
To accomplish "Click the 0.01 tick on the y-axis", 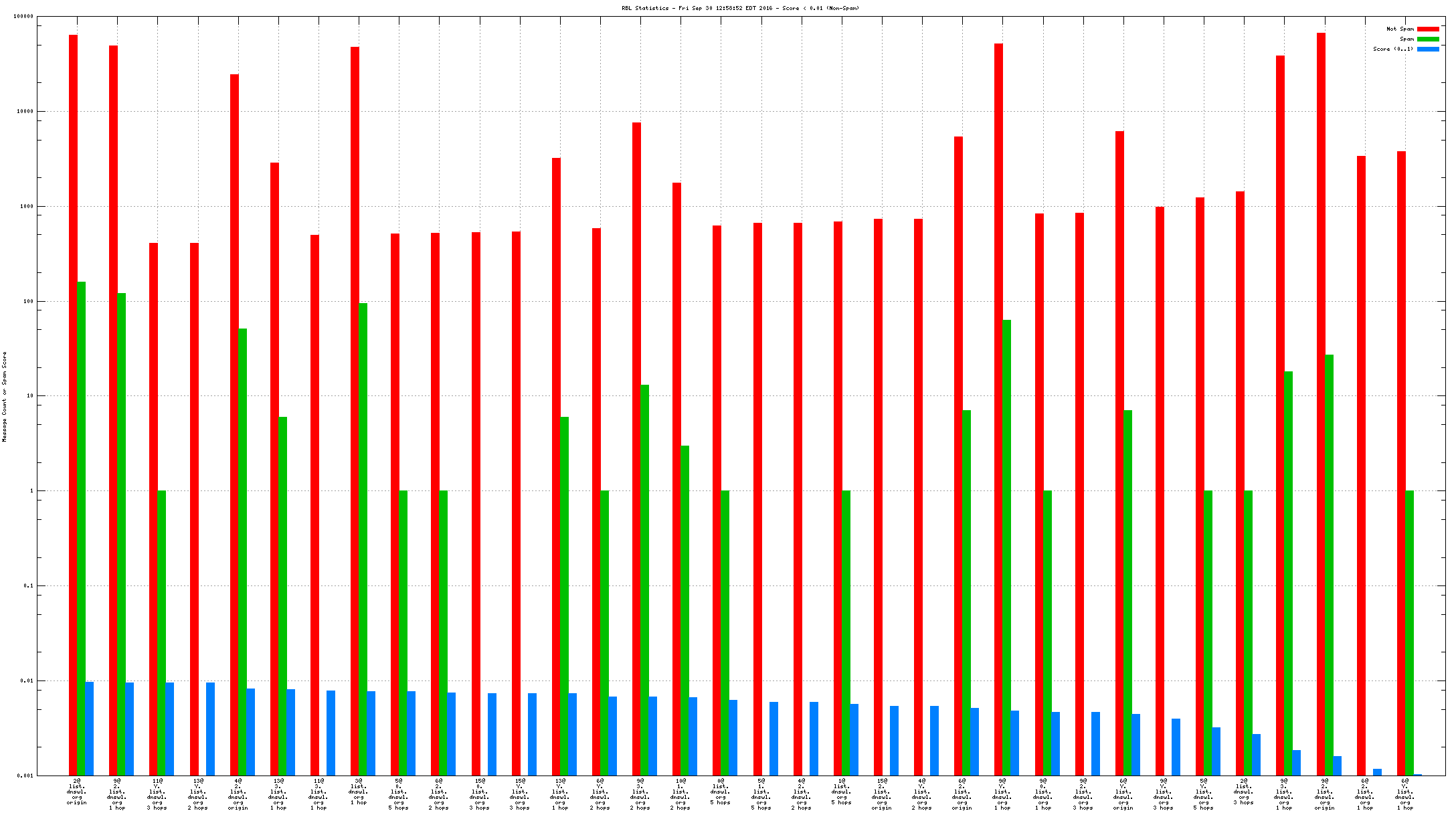I will click(x=27, y=680).
